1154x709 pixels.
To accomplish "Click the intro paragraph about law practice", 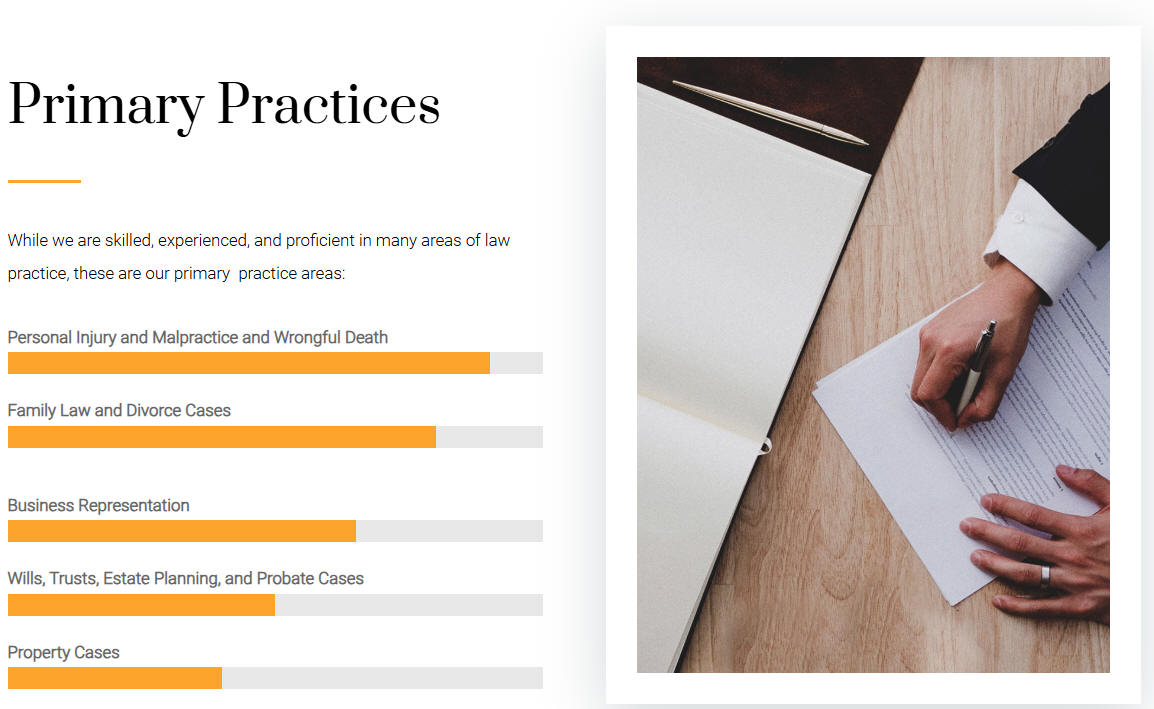I will 258,256.
